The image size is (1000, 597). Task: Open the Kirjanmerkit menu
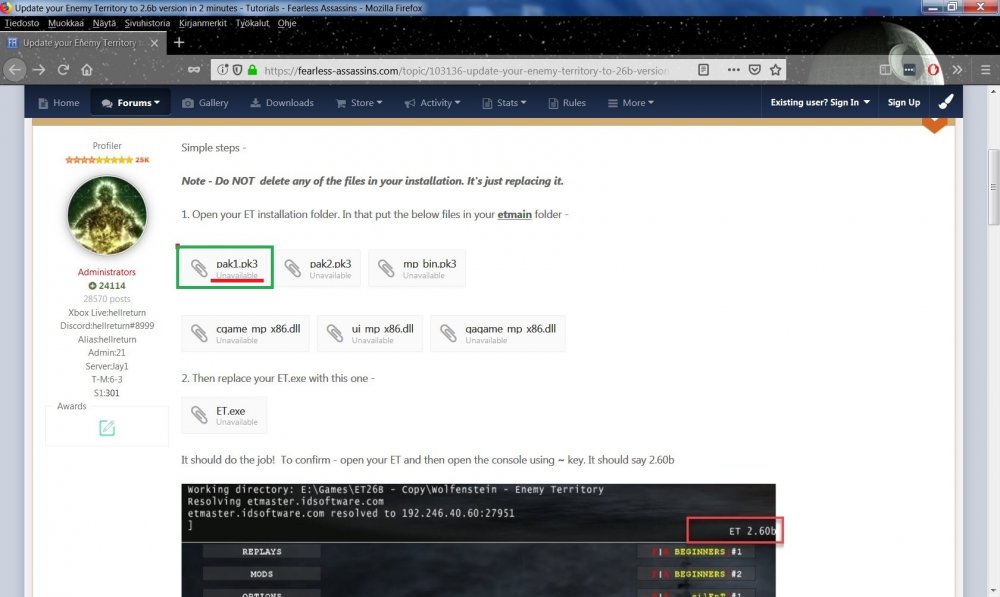[203, 23]
